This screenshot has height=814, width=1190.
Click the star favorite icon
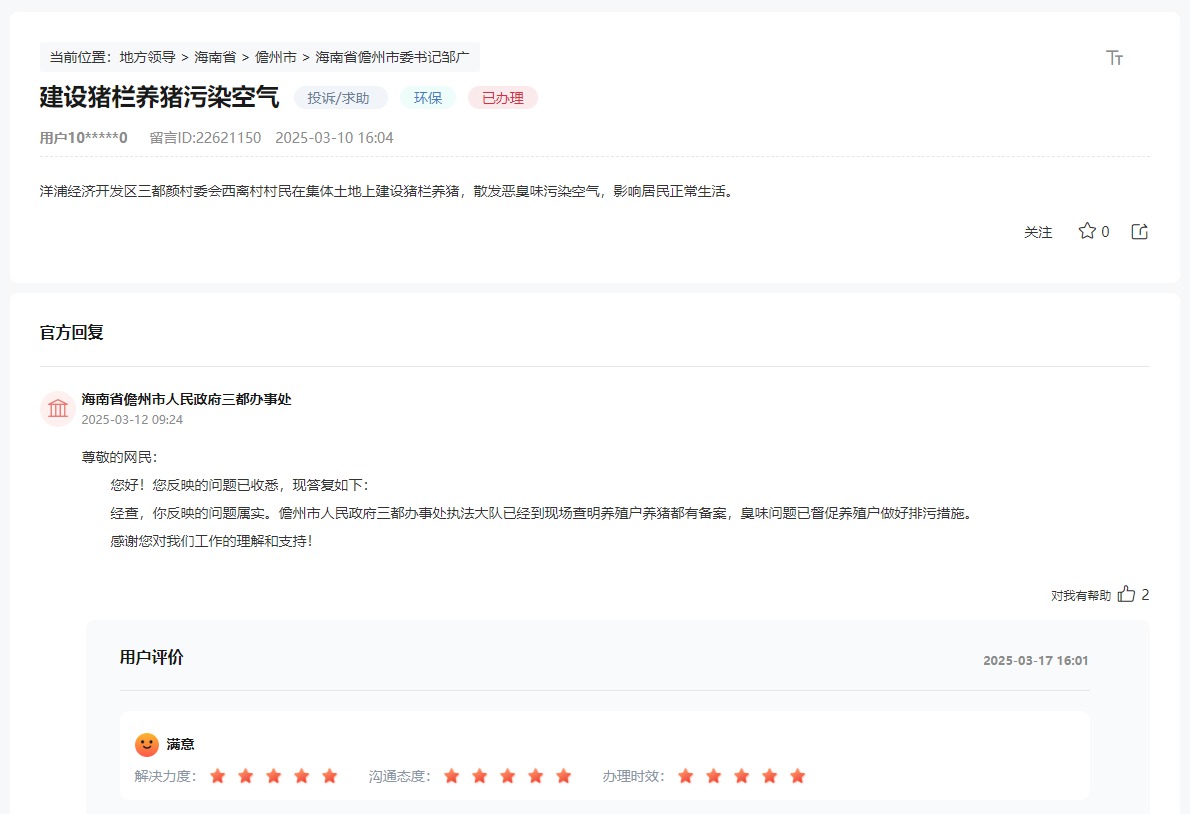[1087, 231]
